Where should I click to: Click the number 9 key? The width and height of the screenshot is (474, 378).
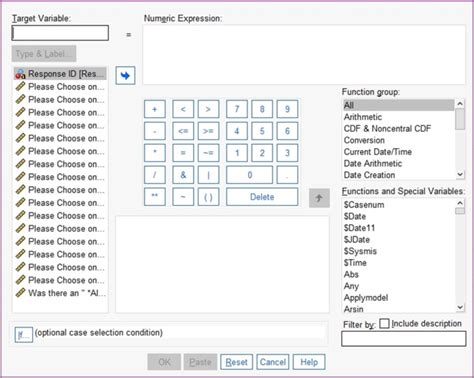[287, 109]
